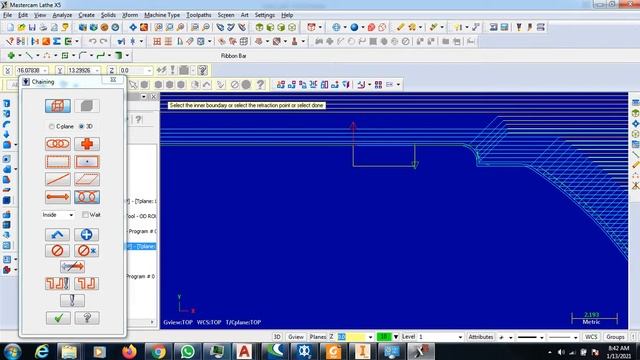Open the Machine Type menu

click(162, 15)
